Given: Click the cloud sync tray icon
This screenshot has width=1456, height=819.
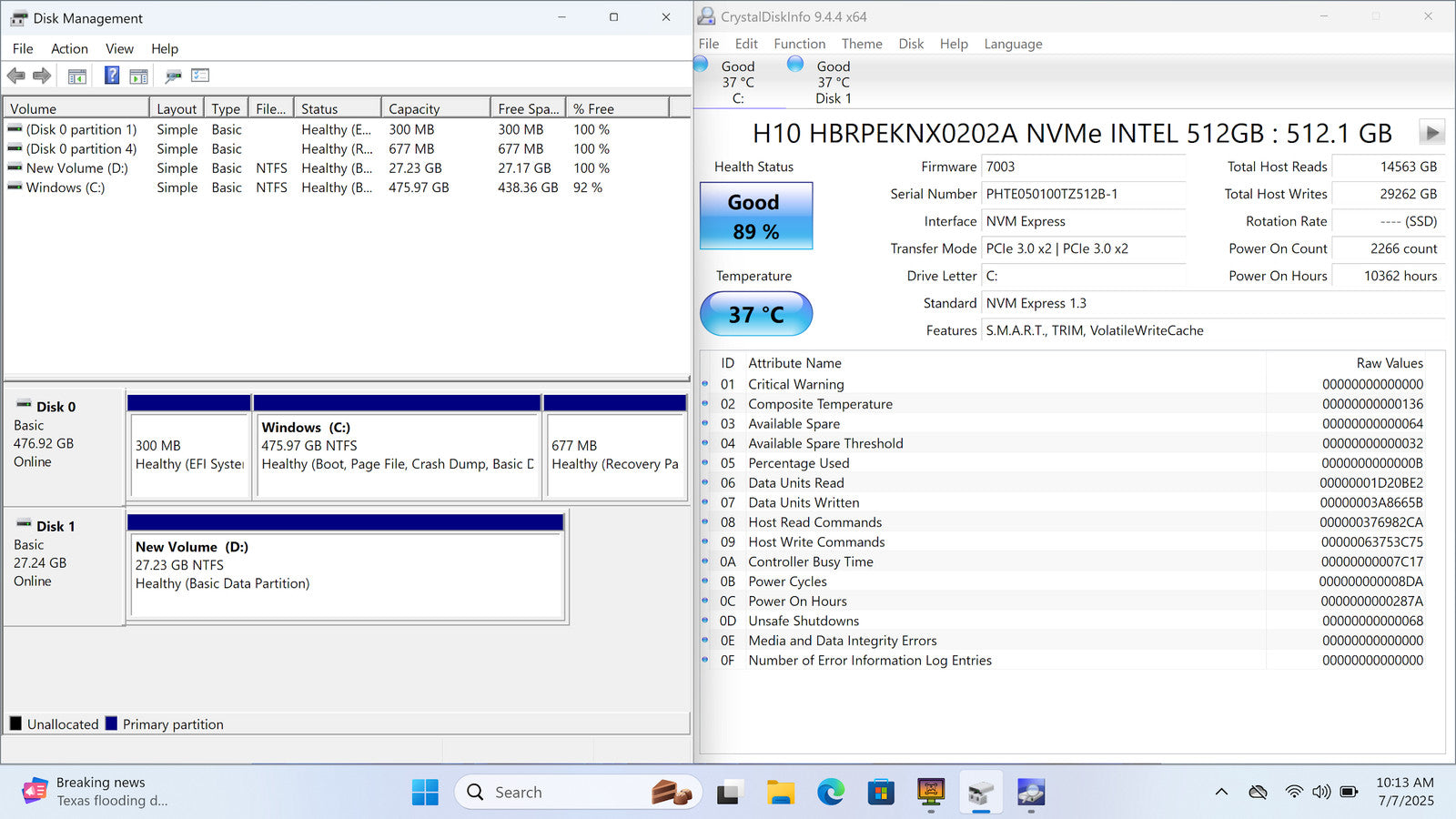Looking at the screenshot, I should click(1259, 792).
